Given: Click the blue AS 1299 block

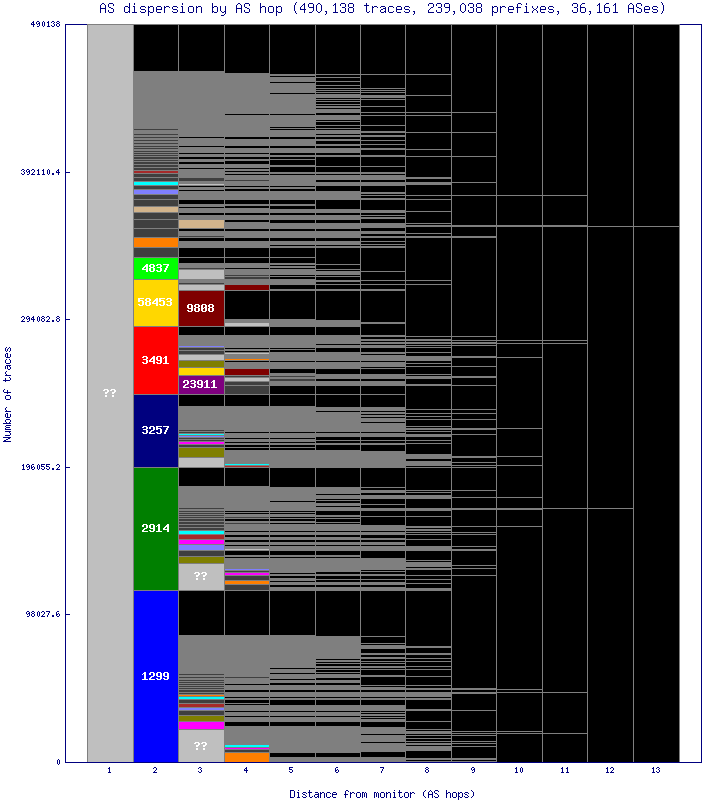Looking at the screenshot, I should click(155, 676).
